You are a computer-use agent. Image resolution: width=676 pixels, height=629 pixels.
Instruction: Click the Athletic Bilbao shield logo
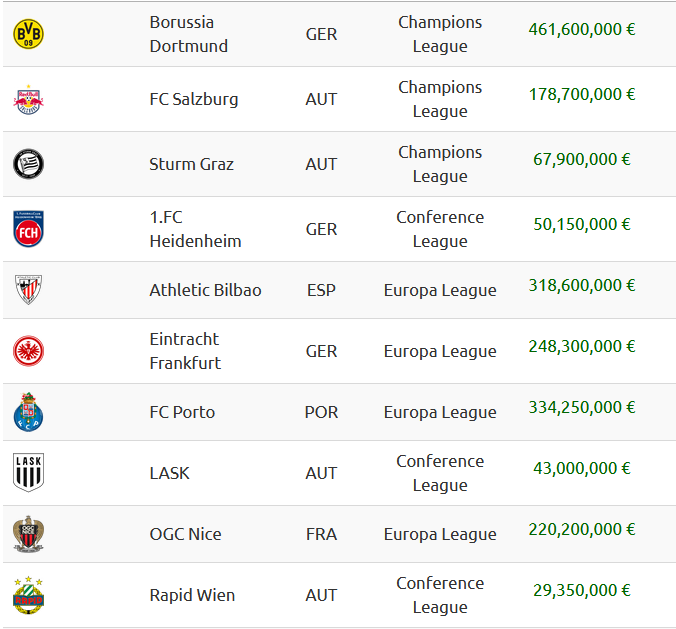[28, 290]
